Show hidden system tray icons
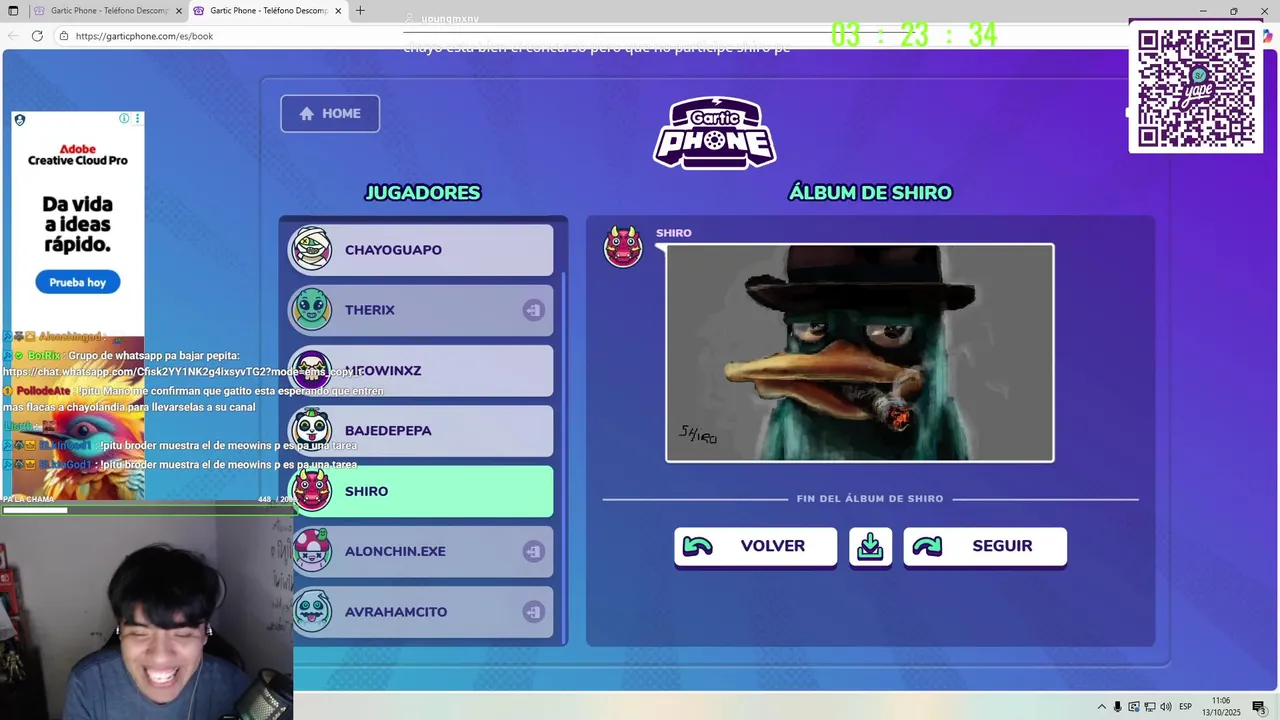The height and width of the screenshot is (720, 1280). 1102,707
